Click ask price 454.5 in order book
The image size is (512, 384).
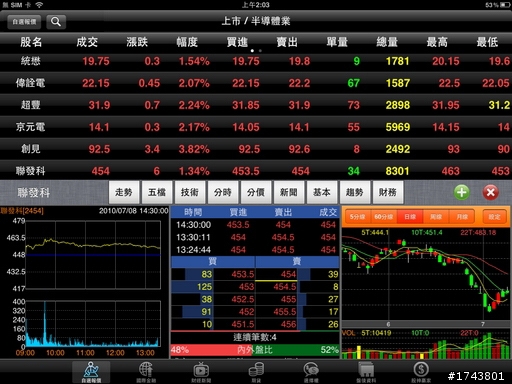point(285,287)
